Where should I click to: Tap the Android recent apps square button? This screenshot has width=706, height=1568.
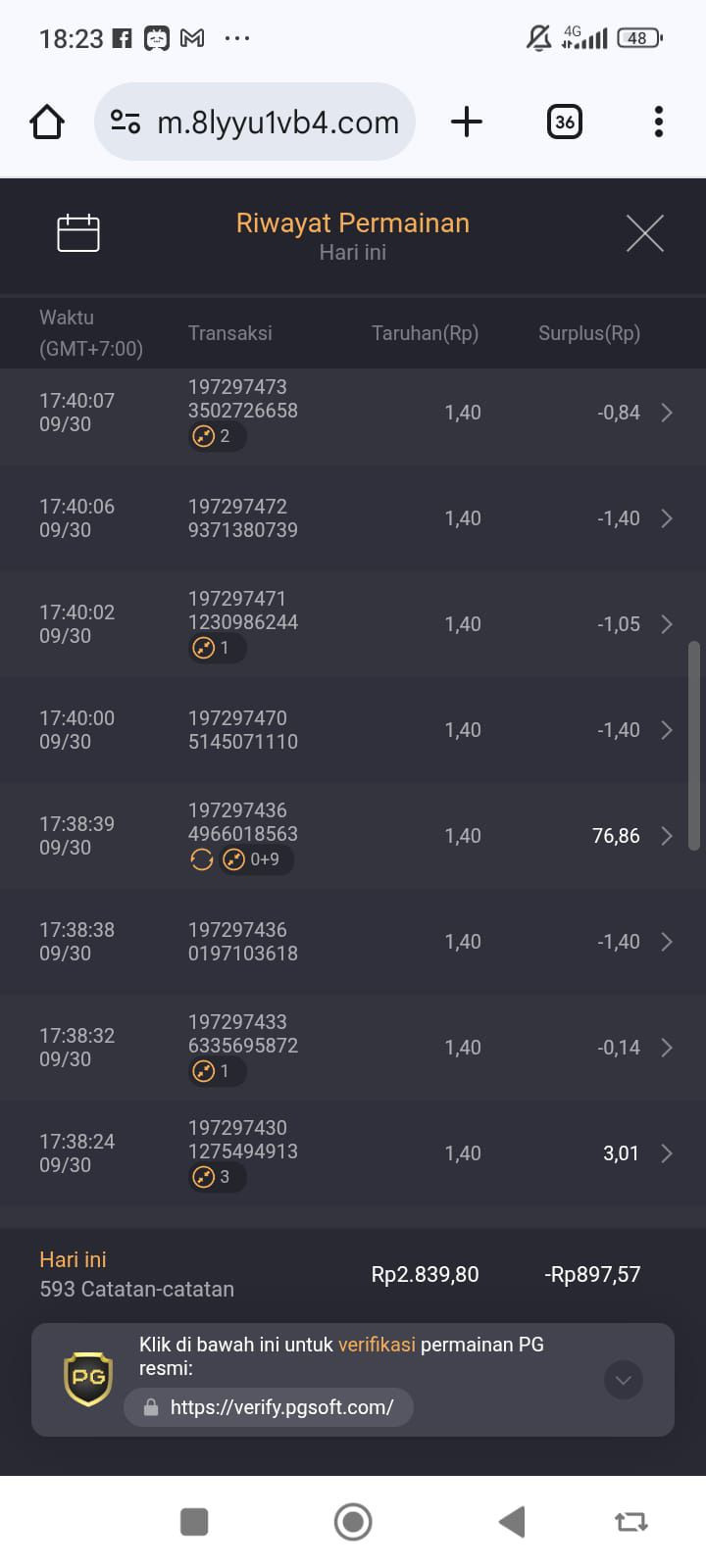194,1522
